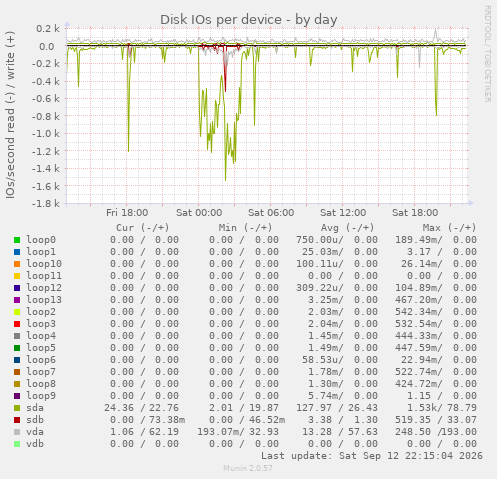Click vda average value '13.28 / 57.63'

click(x=340, y=432)
